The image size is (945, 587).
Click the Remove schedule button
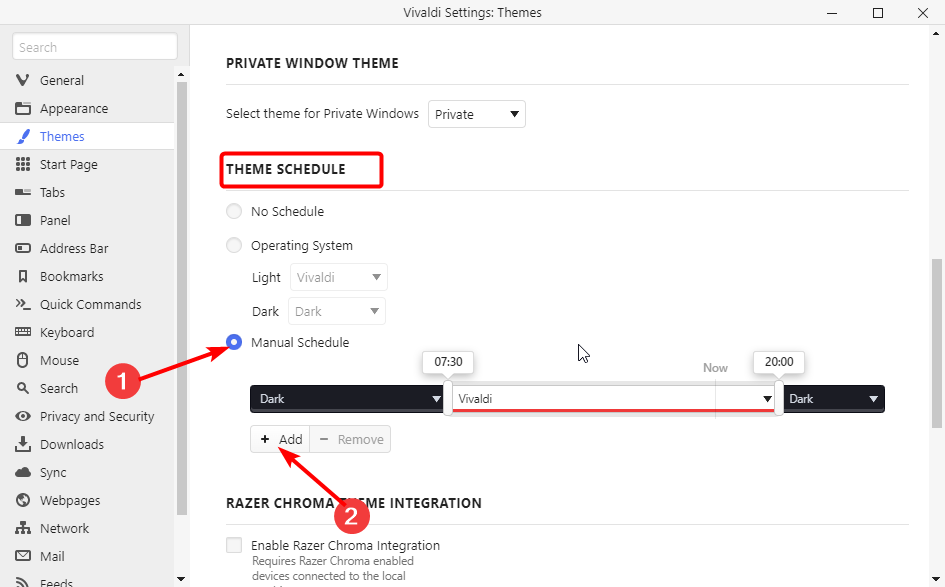(350, 439)
